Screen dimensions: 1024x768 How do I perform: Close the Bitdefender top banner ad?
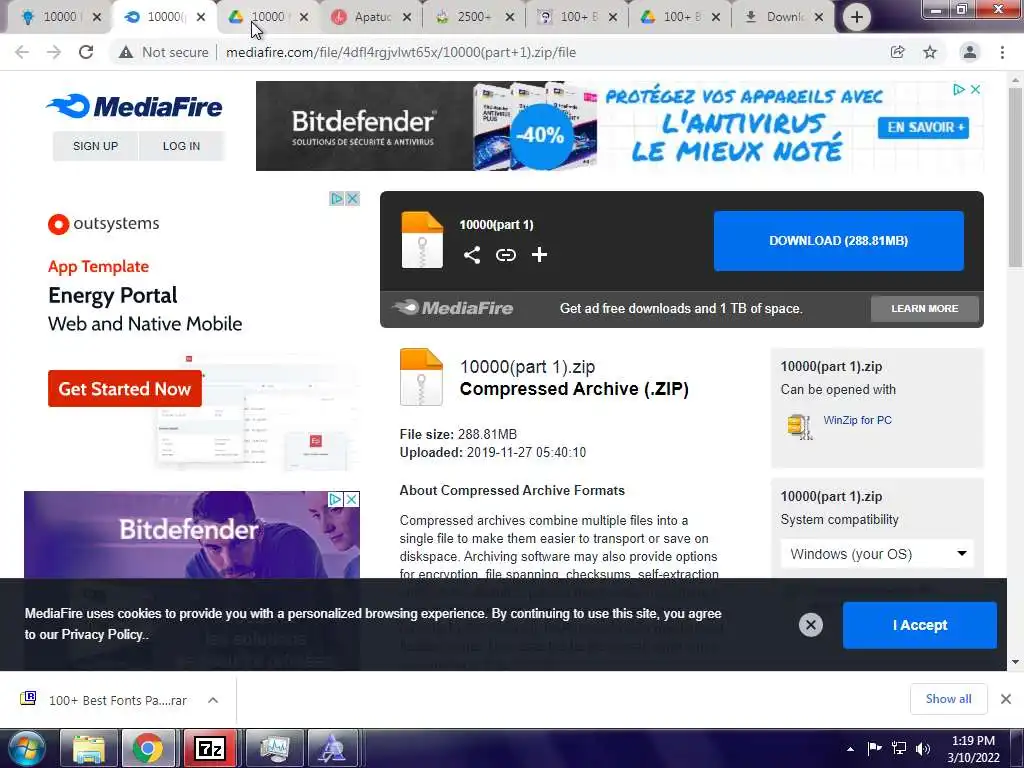point(975,89)
